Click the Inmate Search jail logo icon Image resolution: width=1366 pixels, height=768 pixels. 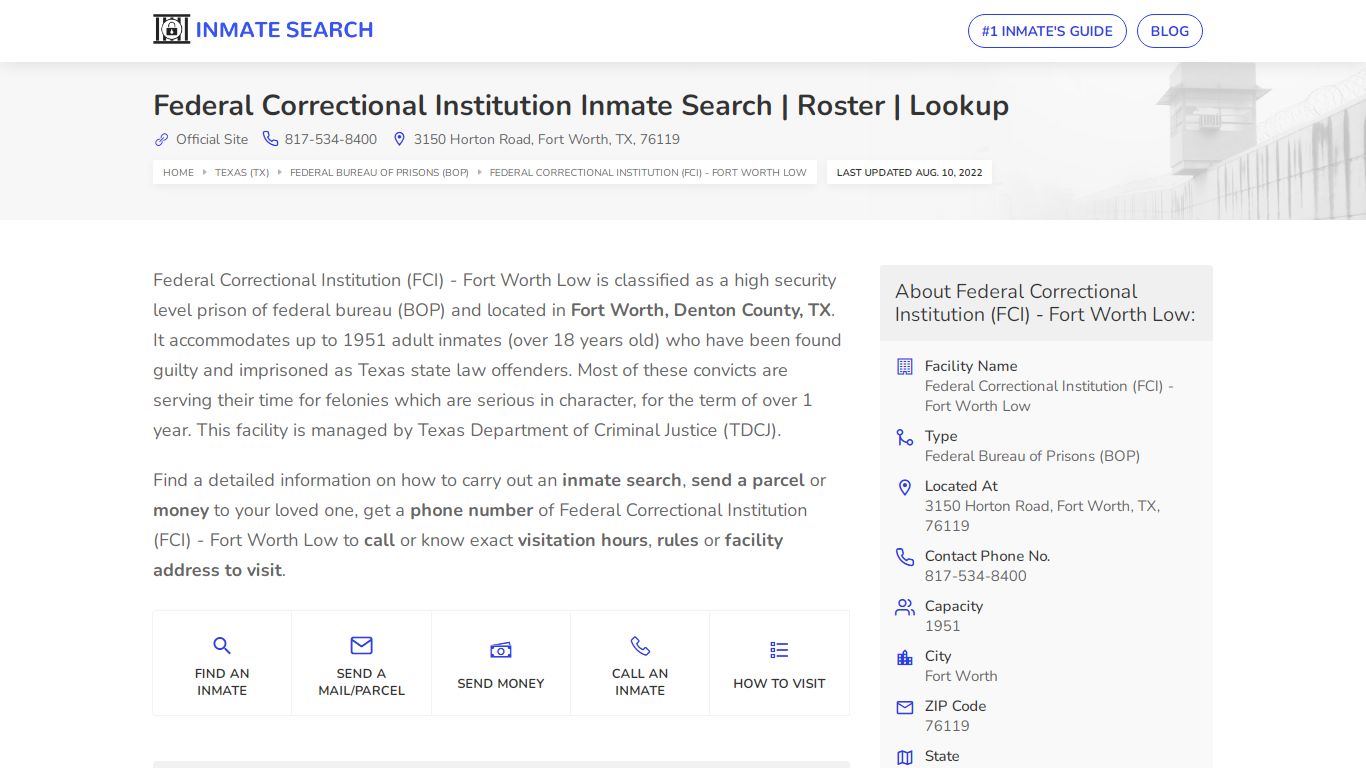click(x=171, y=30)
